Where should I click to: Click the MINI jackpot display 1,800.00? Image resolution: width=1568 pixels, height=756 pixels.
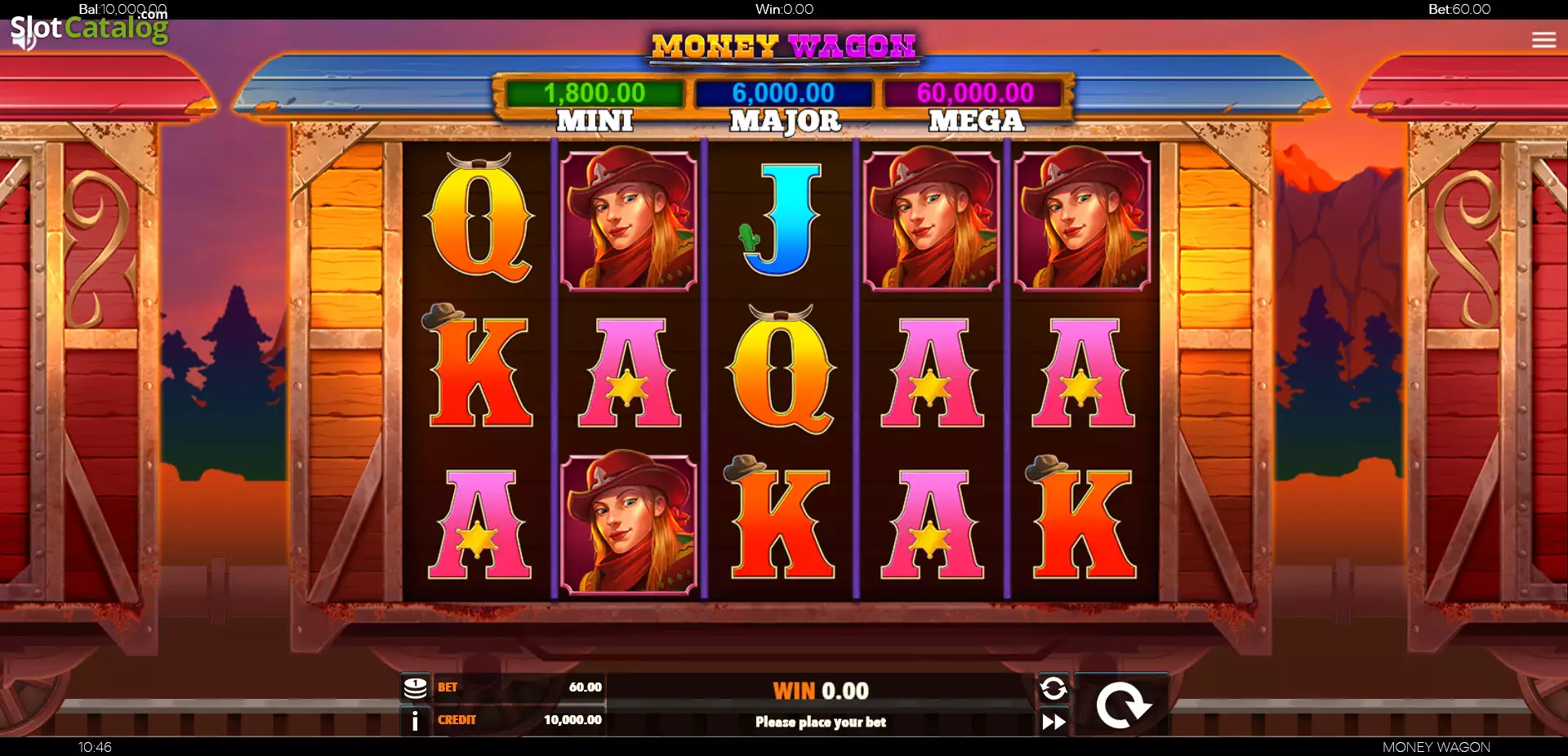595,93
